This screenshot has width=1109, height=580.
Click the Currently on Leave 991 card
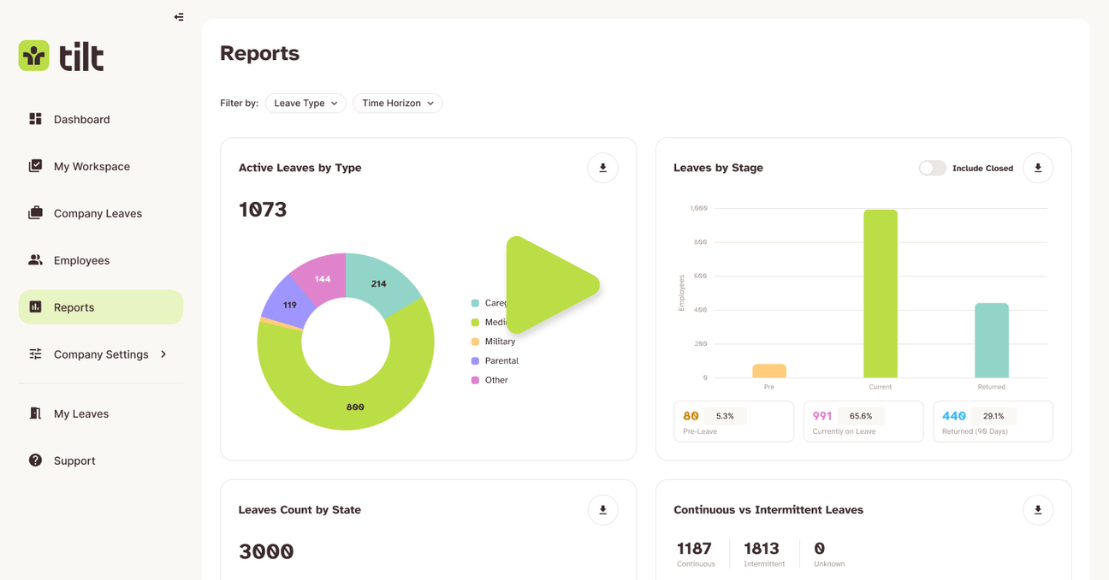pyautogui.click(x=863, y=422)
